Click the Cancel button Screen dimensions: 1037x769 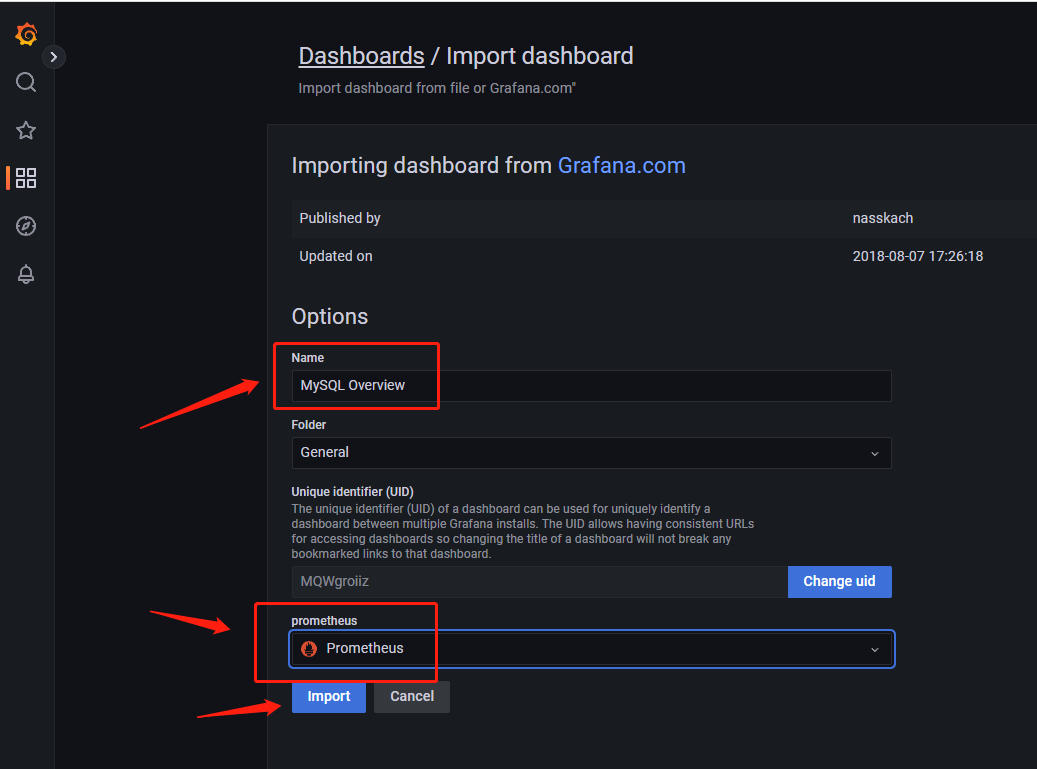click(x=412, y=697)
